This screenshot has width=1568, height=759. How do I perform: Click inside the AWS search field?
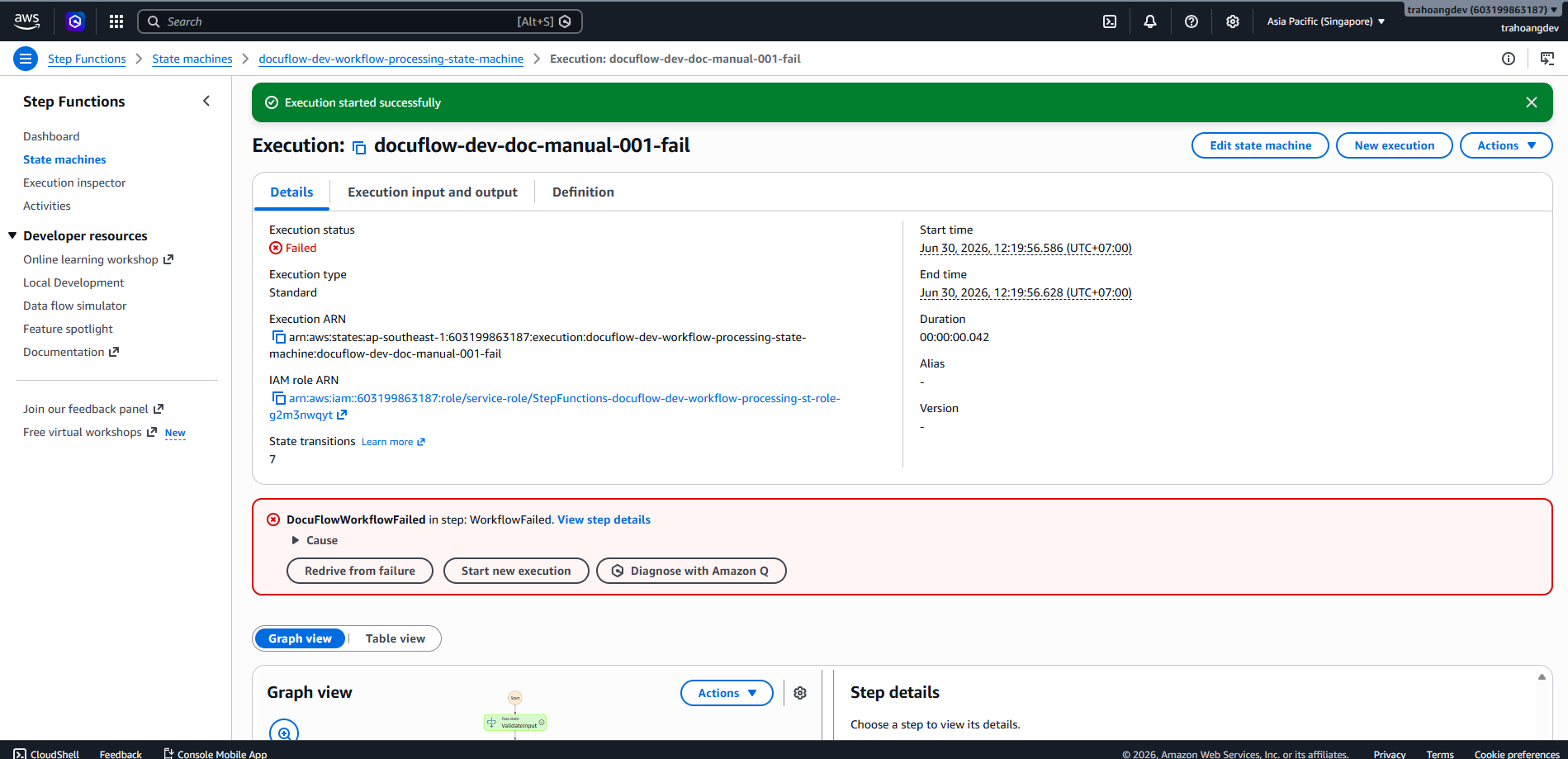pos(359,21)
